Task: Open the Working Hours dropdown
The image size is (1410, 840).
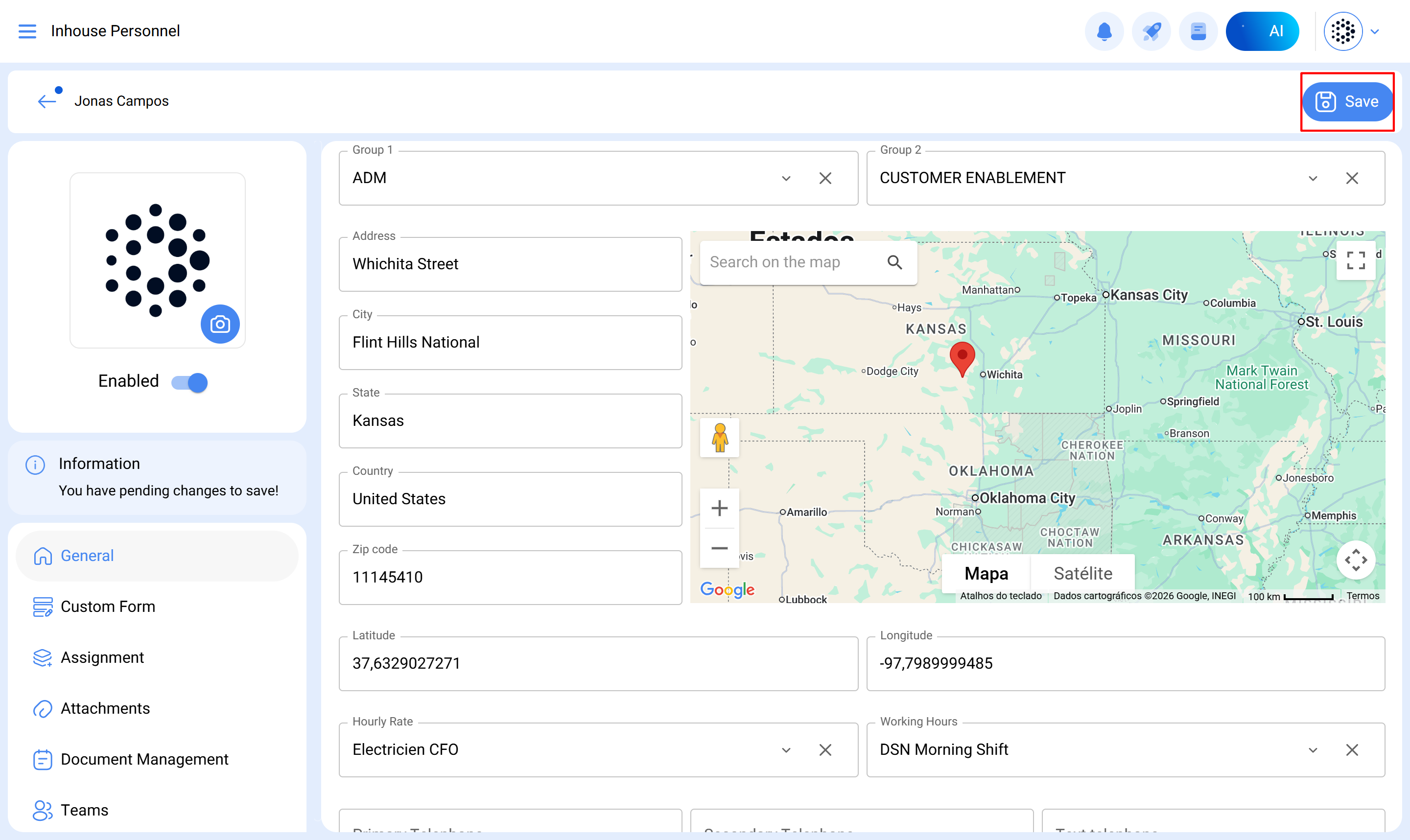Action: [1313, 750]
